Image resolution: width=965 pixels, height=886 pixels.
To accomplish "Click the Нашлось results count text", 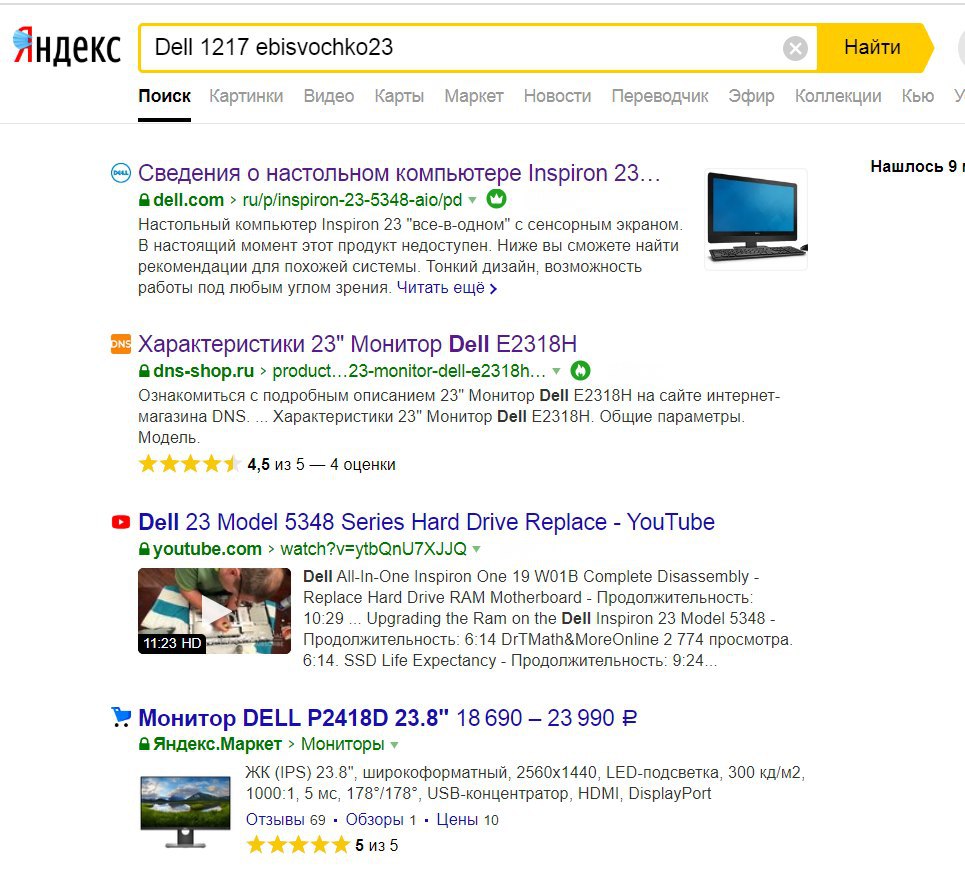I will click(x=917, y=166).
